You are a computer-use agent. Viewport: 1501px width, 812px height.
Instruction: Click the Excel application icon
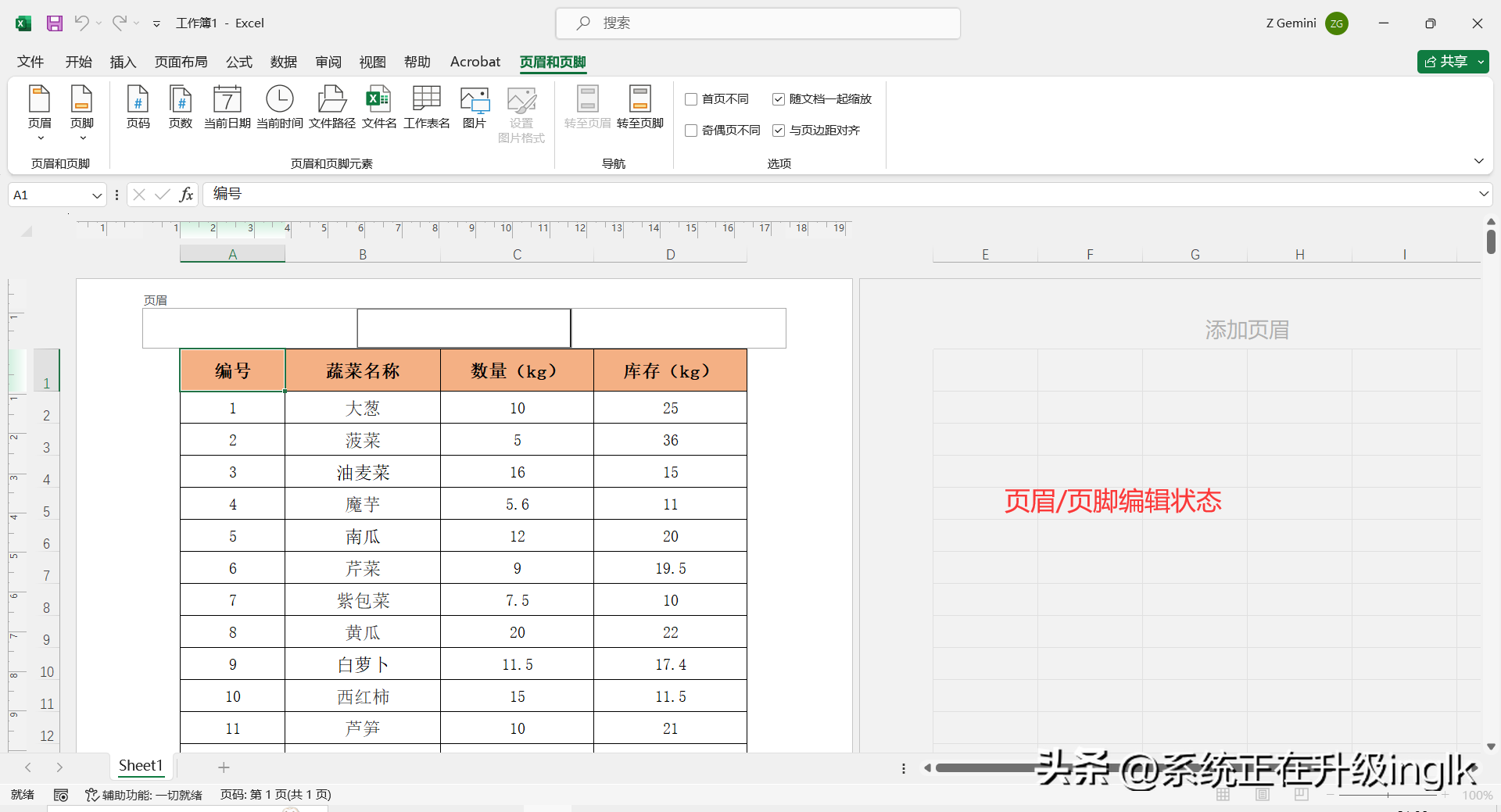click(23, 23)
